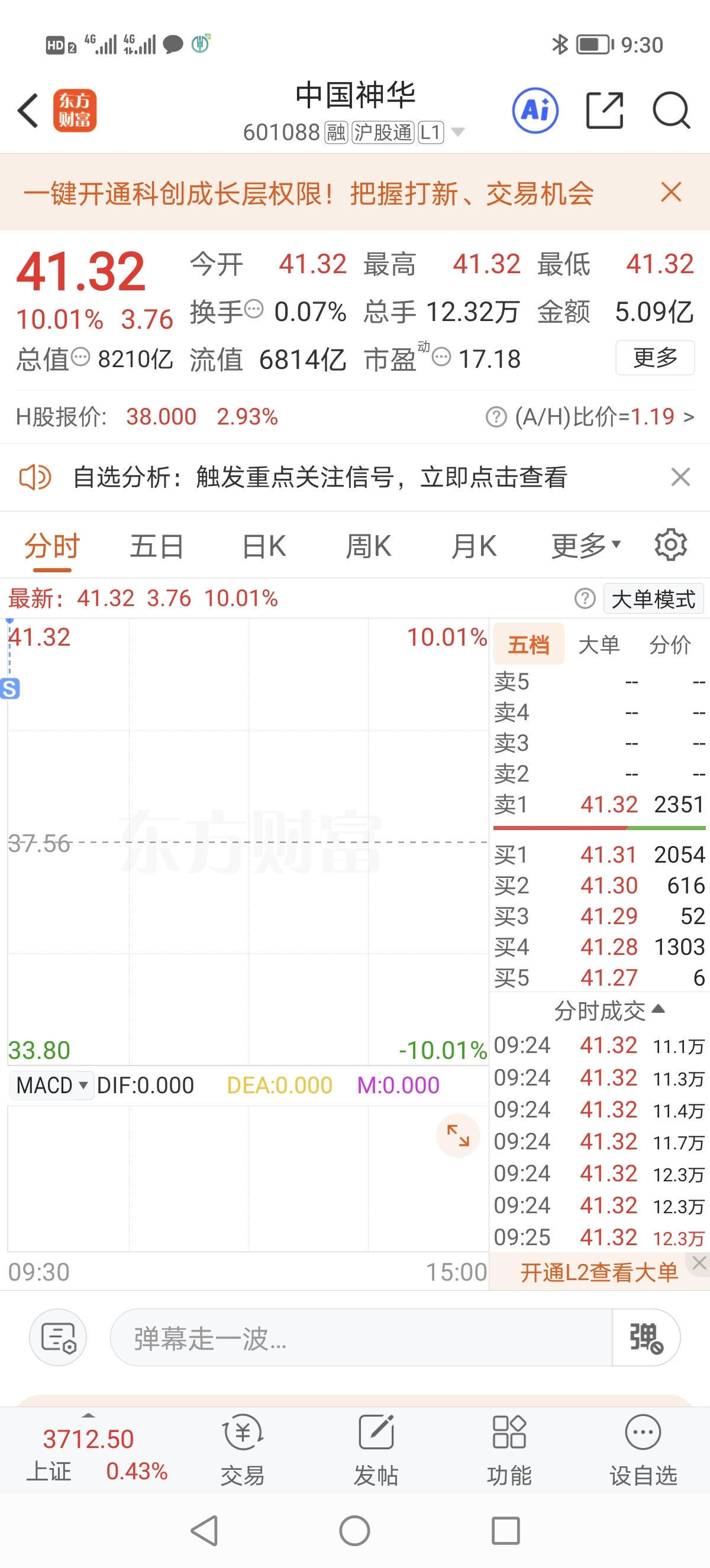Tap the 市盈 info bubble icon
The height and width of the screenshot is (1568, 710).
pyautogui.click(x=441, y=357)
